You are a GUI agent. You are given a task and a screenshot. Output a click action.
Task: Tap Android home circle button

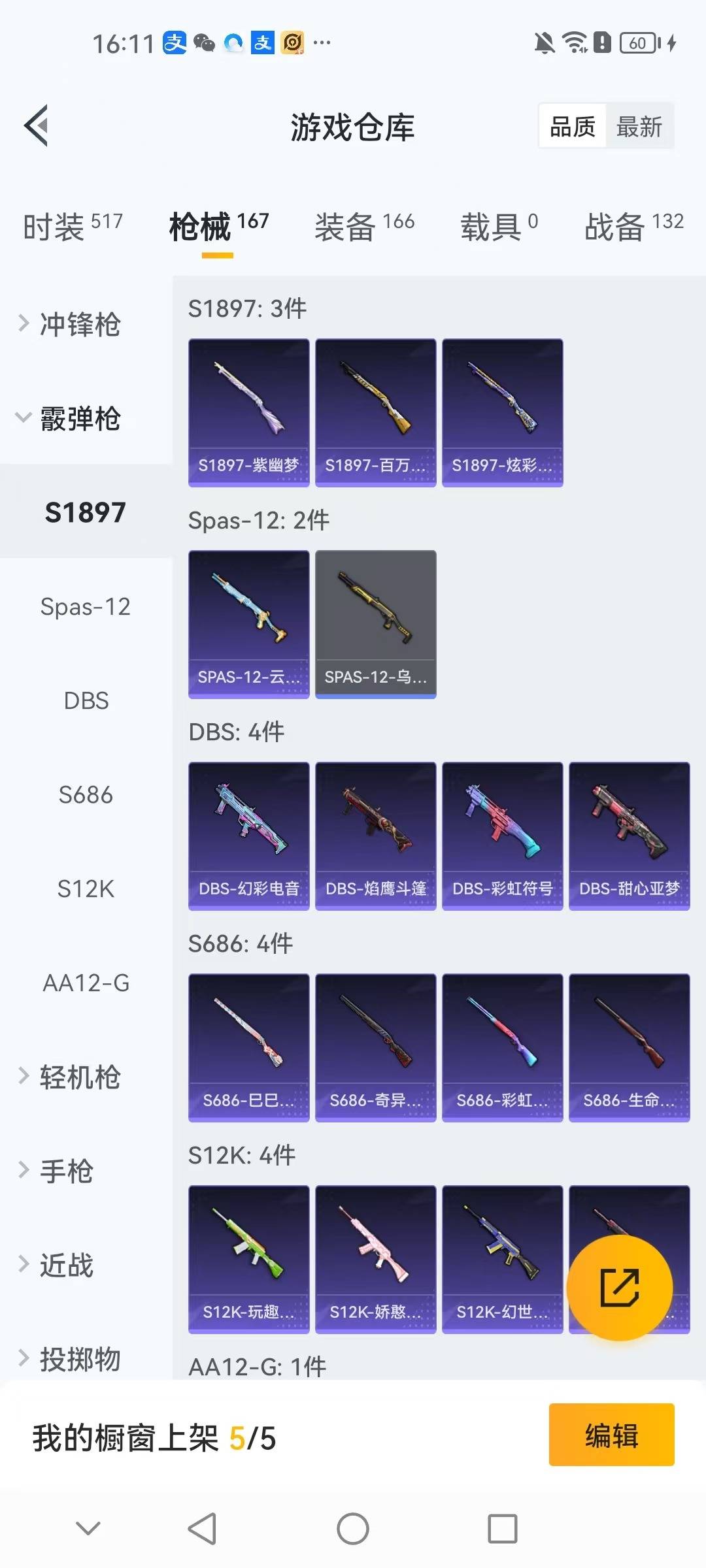pos(353,1529)
